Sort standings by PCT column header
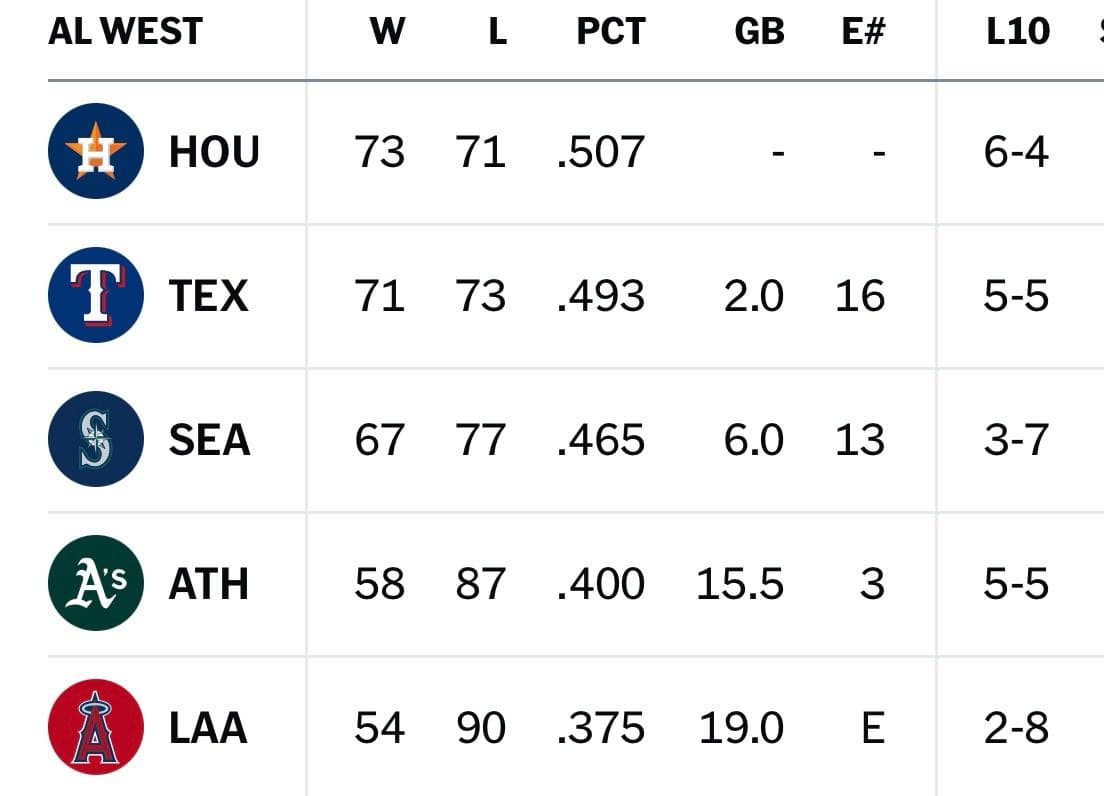This screenshot has width=1104, height=796. (610, 31)
